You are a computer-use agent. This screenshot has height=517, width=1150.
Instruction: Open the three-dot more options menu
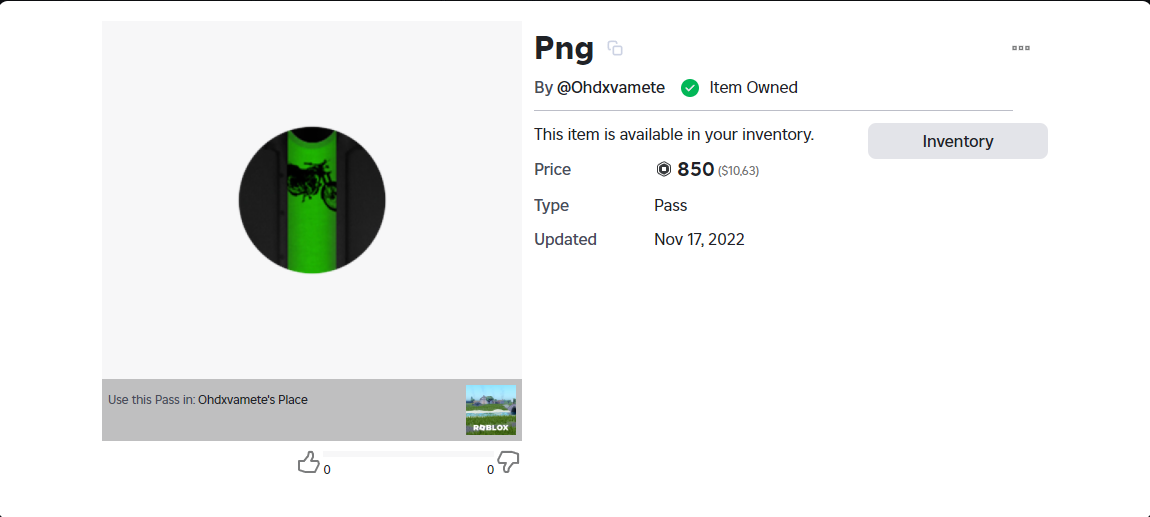pyautogui.click(x=1020, y=48)
